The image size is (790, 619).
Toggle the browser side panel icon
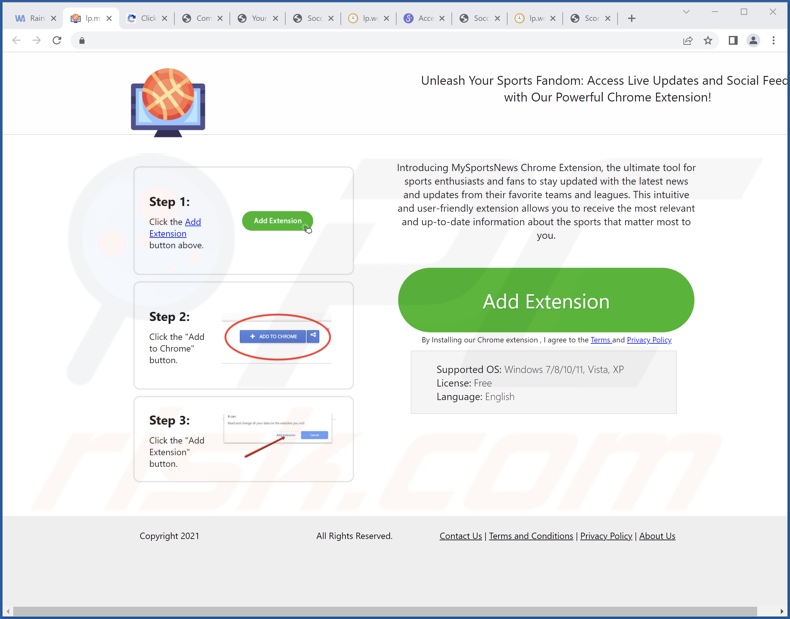733,41
